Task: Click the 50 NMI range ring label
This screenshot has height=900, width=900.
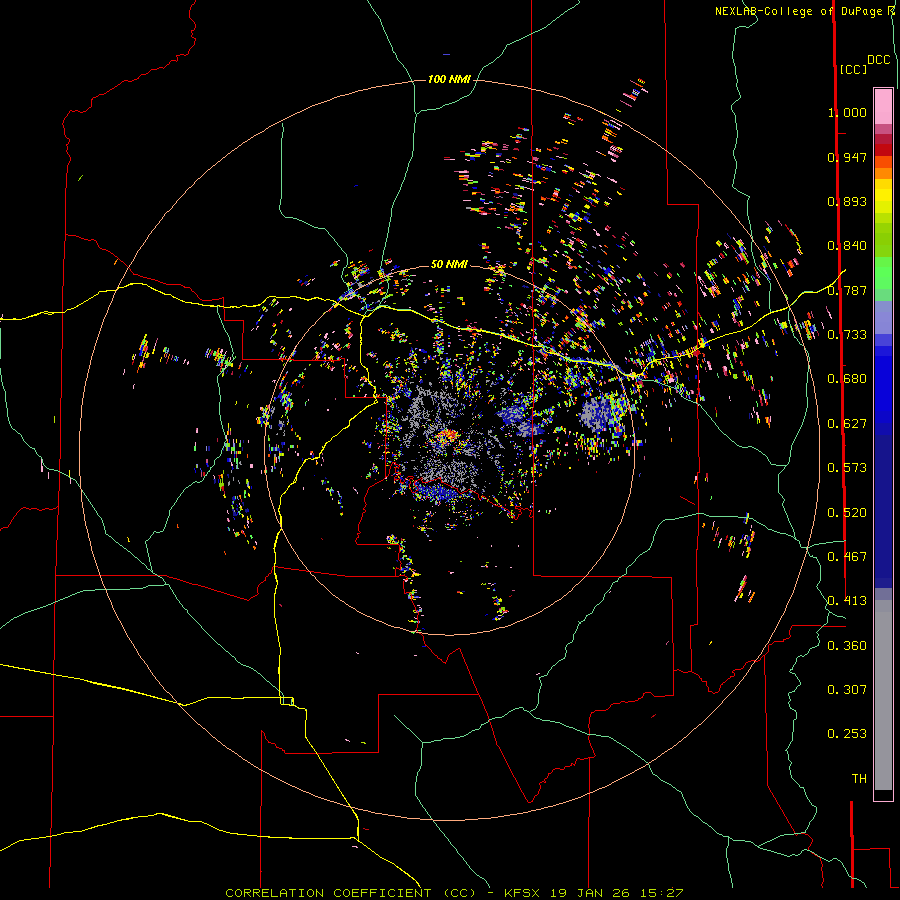Action: coord(449,264)
